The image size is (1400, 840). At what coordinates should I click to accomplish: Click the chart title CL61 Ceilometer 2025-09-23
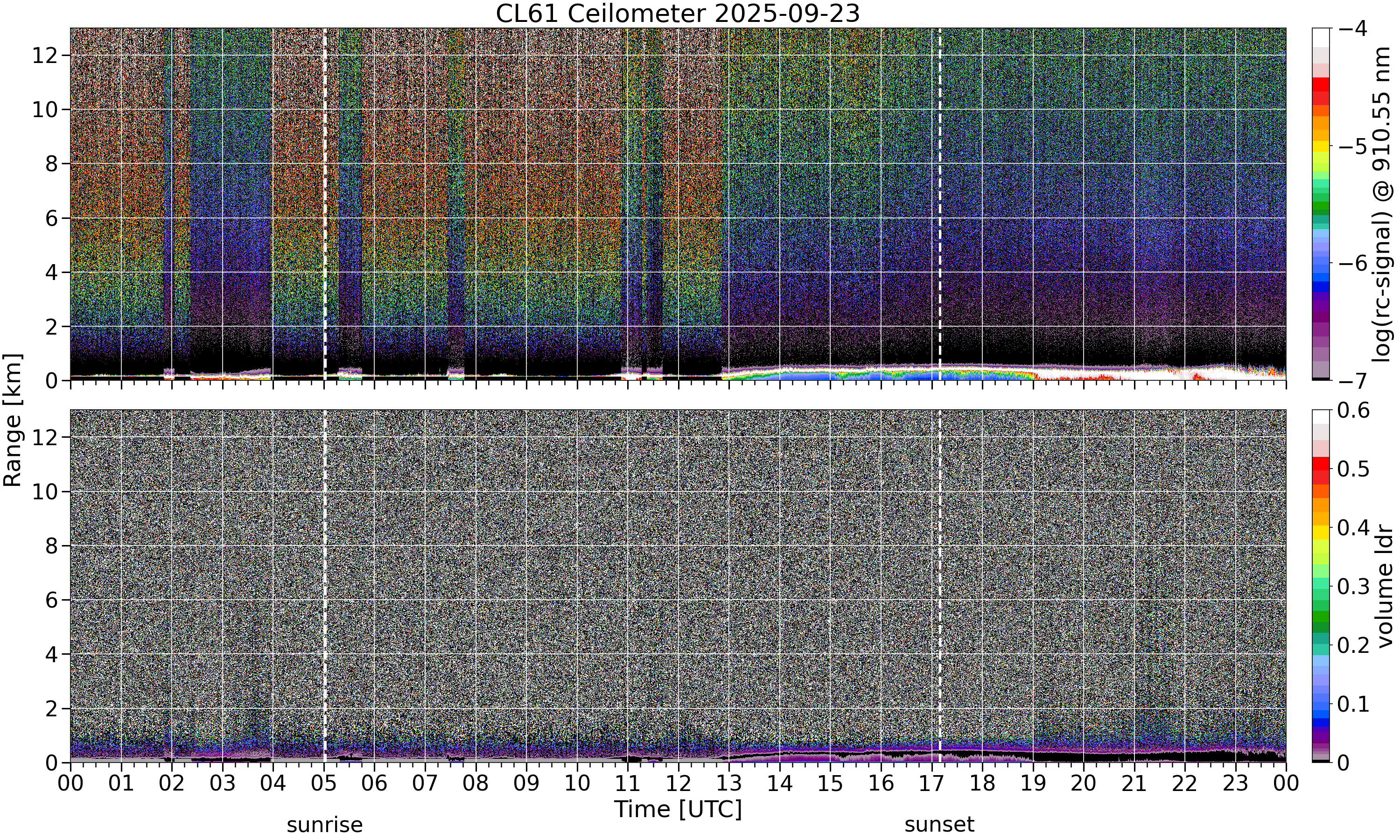[677, 14]
